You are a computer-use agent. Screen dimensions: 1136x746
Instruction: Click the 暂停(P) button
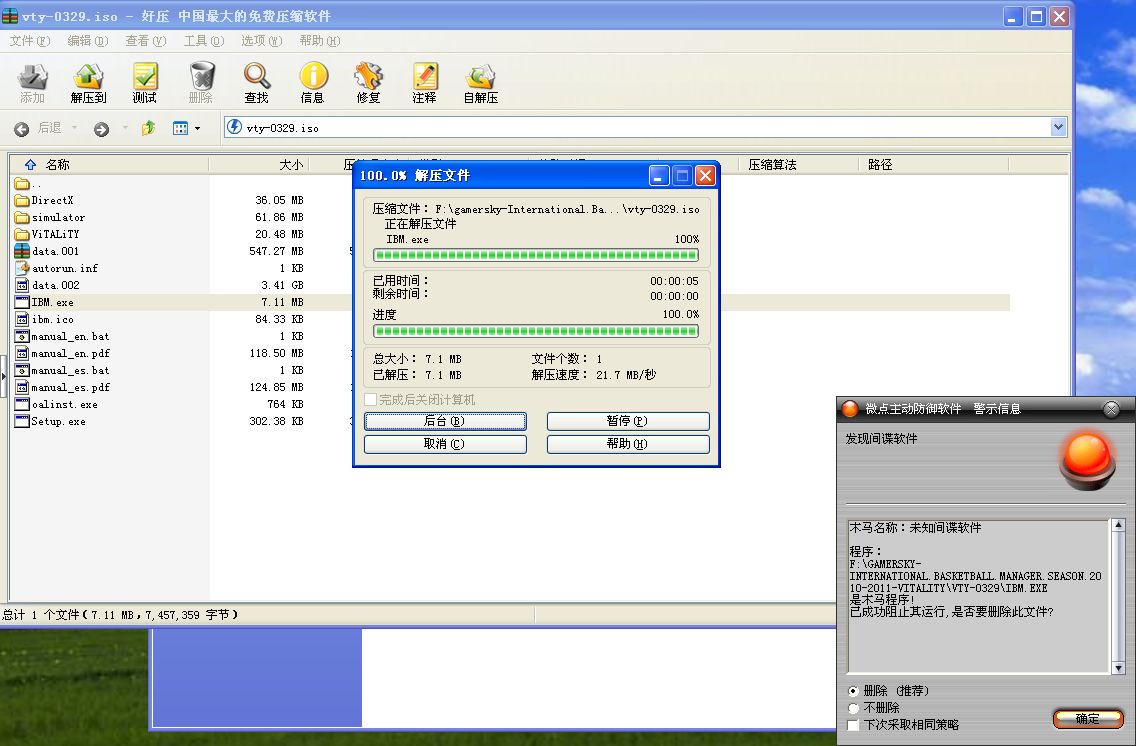pyautogui.click(x=627, y=421)
